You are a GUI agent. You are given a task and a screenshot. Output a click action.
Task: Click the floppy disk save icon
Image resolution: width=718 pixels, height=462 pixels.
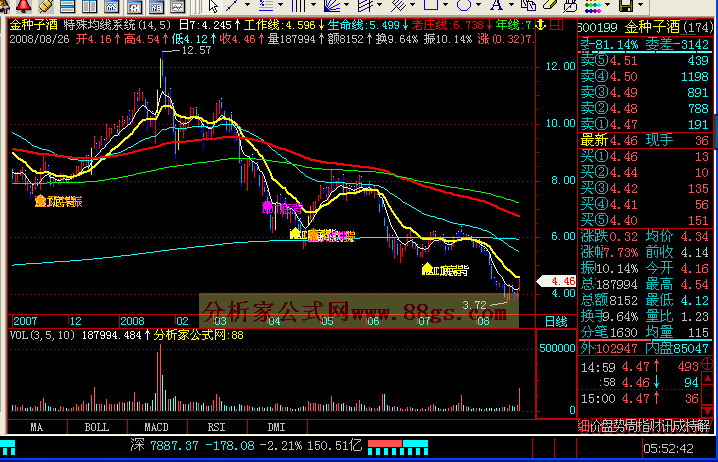(x=626, y=5)
